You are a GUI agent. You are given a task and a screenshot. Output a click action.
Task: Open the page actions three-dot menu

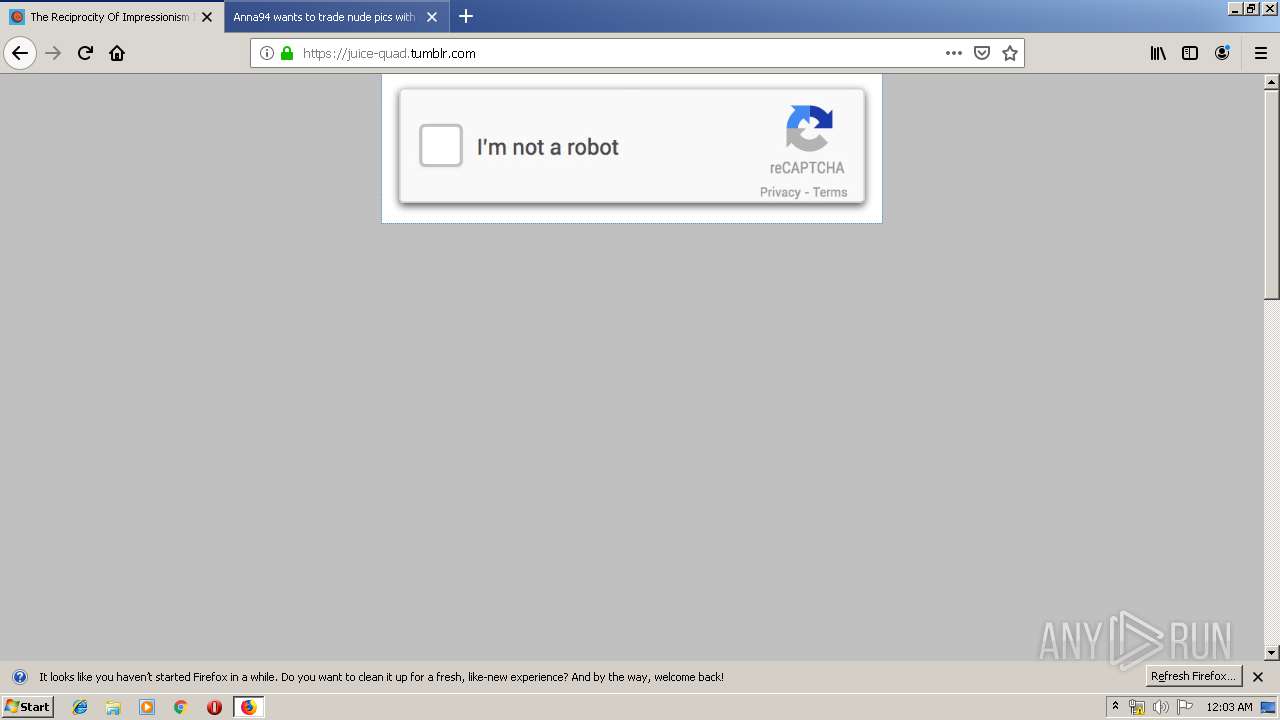pyautogui.click(x=953, y=53)
